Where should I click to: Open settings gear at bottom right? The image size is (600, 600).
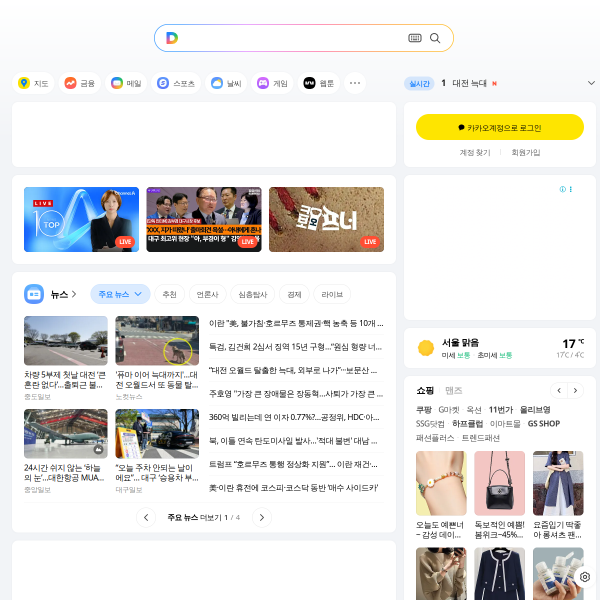(x=585, y=577)
